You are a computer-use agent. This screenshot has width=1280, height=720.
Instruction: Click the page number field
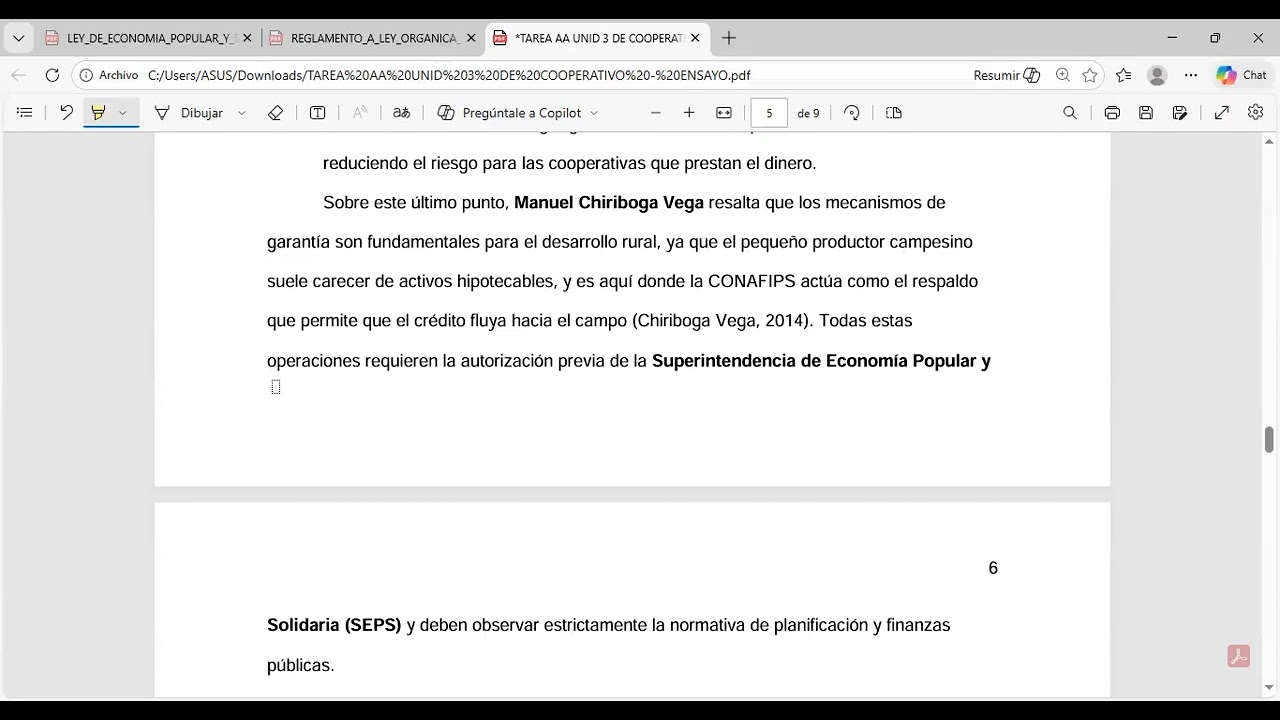(x=769, y=113)
